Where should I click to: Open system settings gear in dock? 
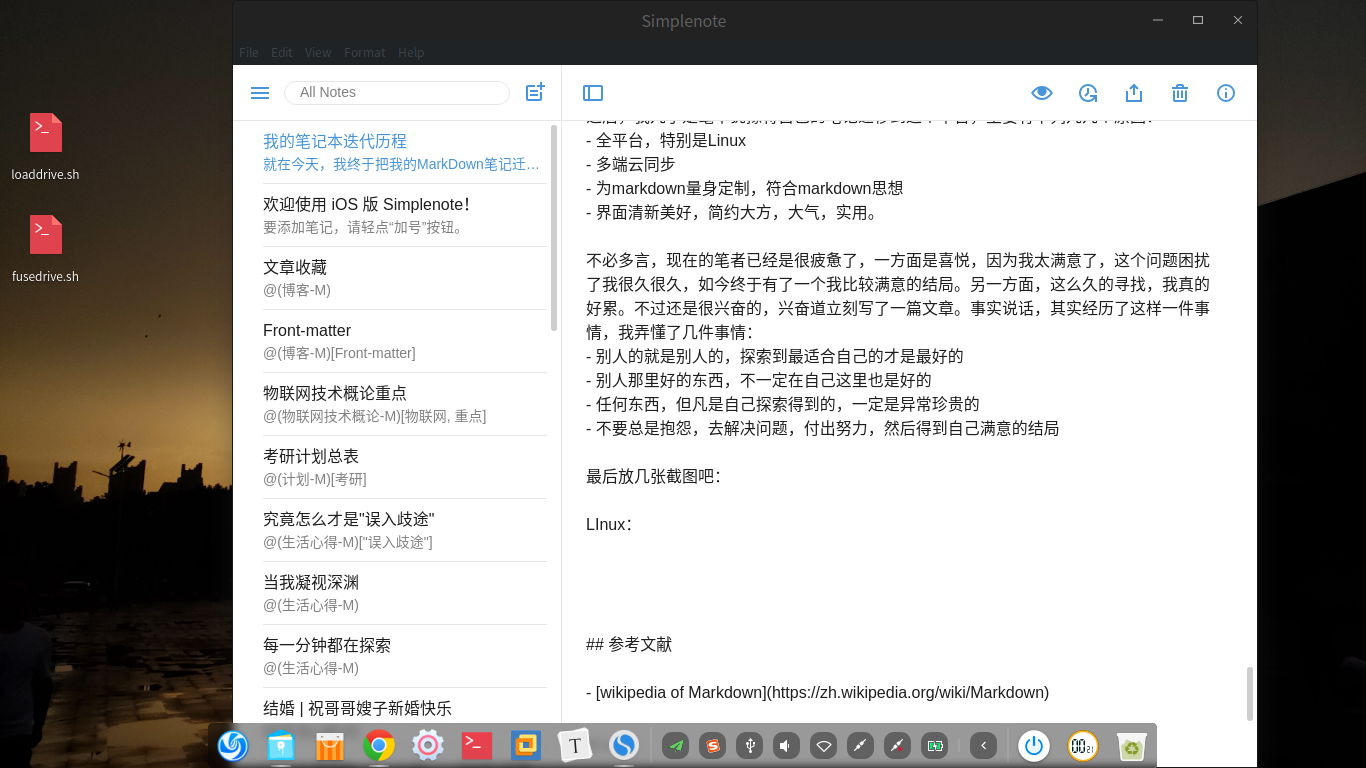(428, 745)
